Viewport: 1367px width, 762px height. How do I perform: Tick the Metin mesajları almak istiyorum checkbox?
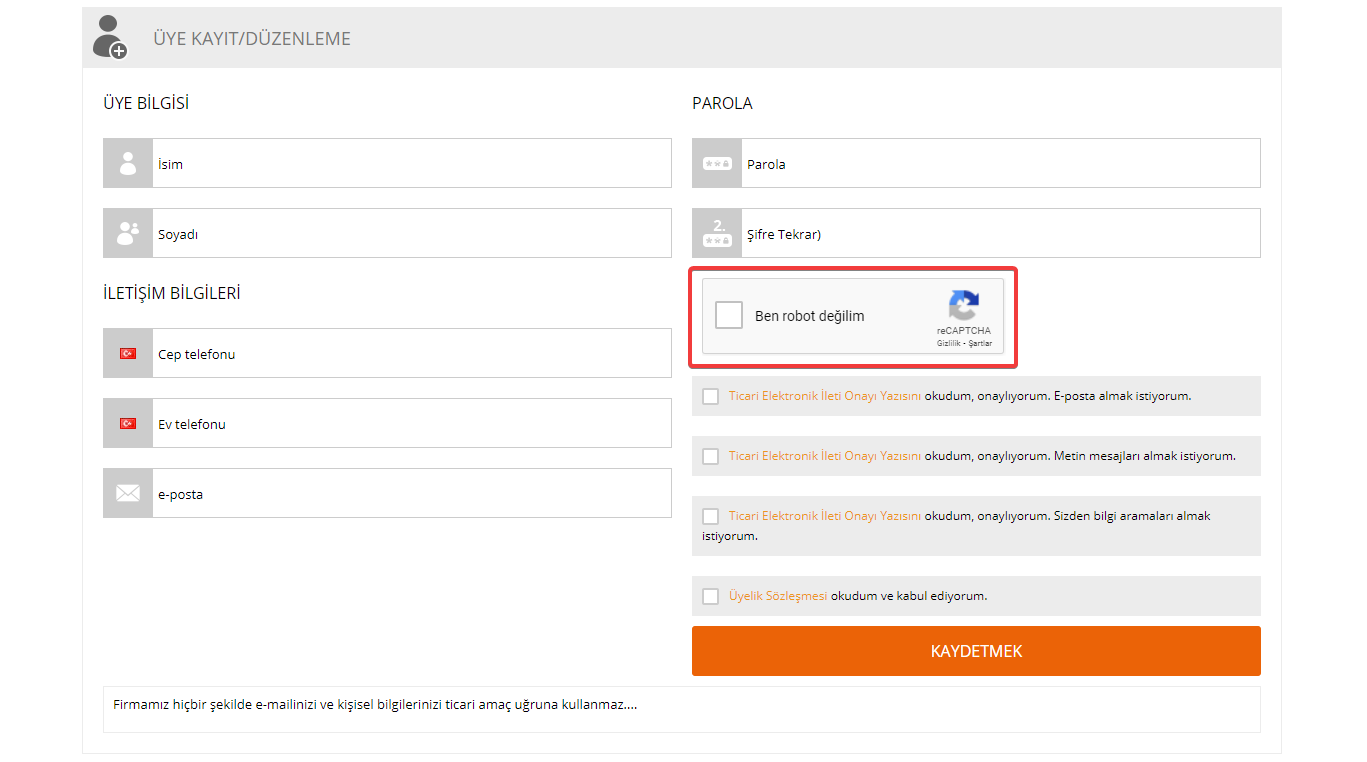point(710,456)
